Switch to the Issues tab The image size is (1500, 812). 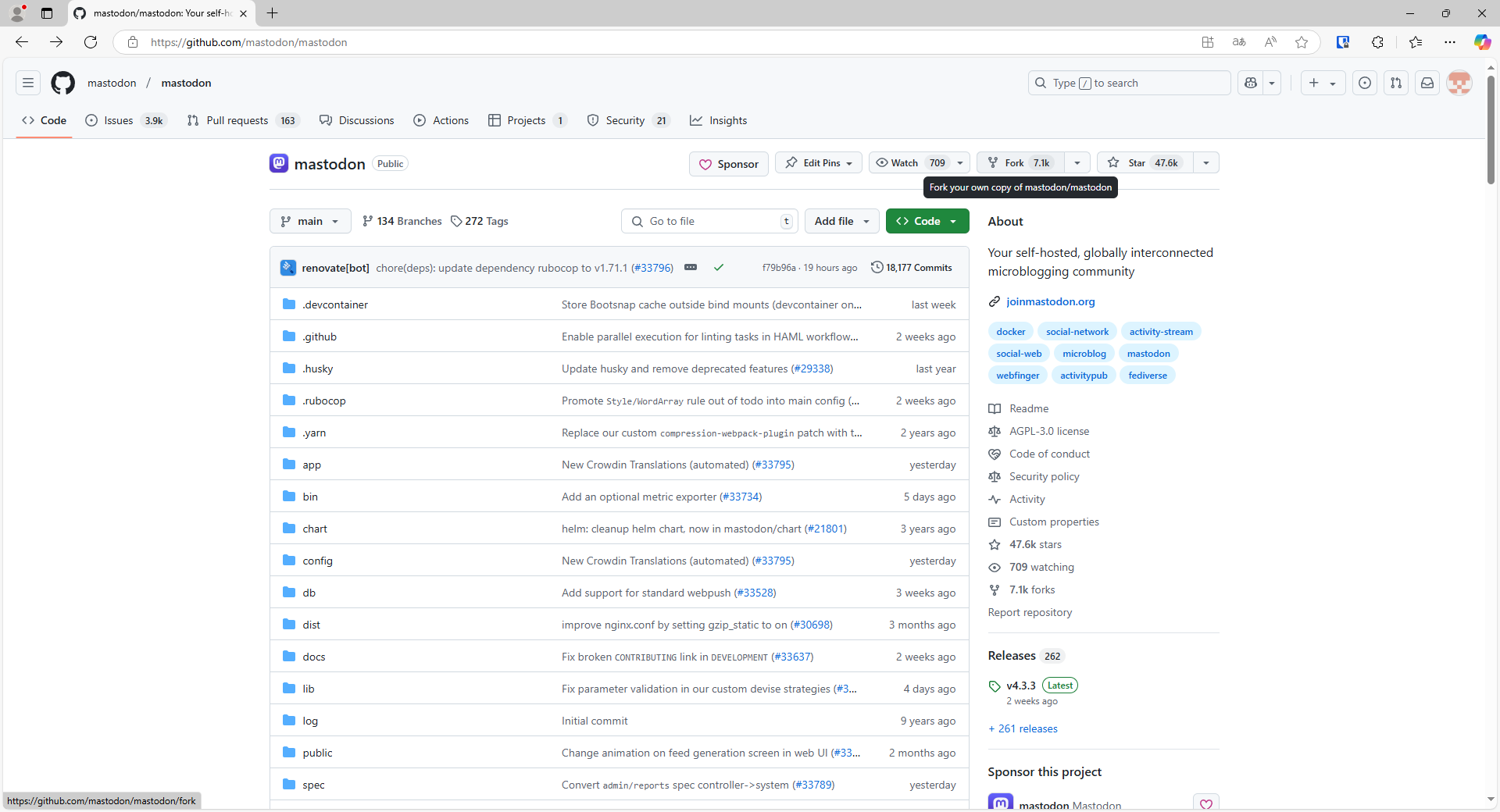point(125,120)
